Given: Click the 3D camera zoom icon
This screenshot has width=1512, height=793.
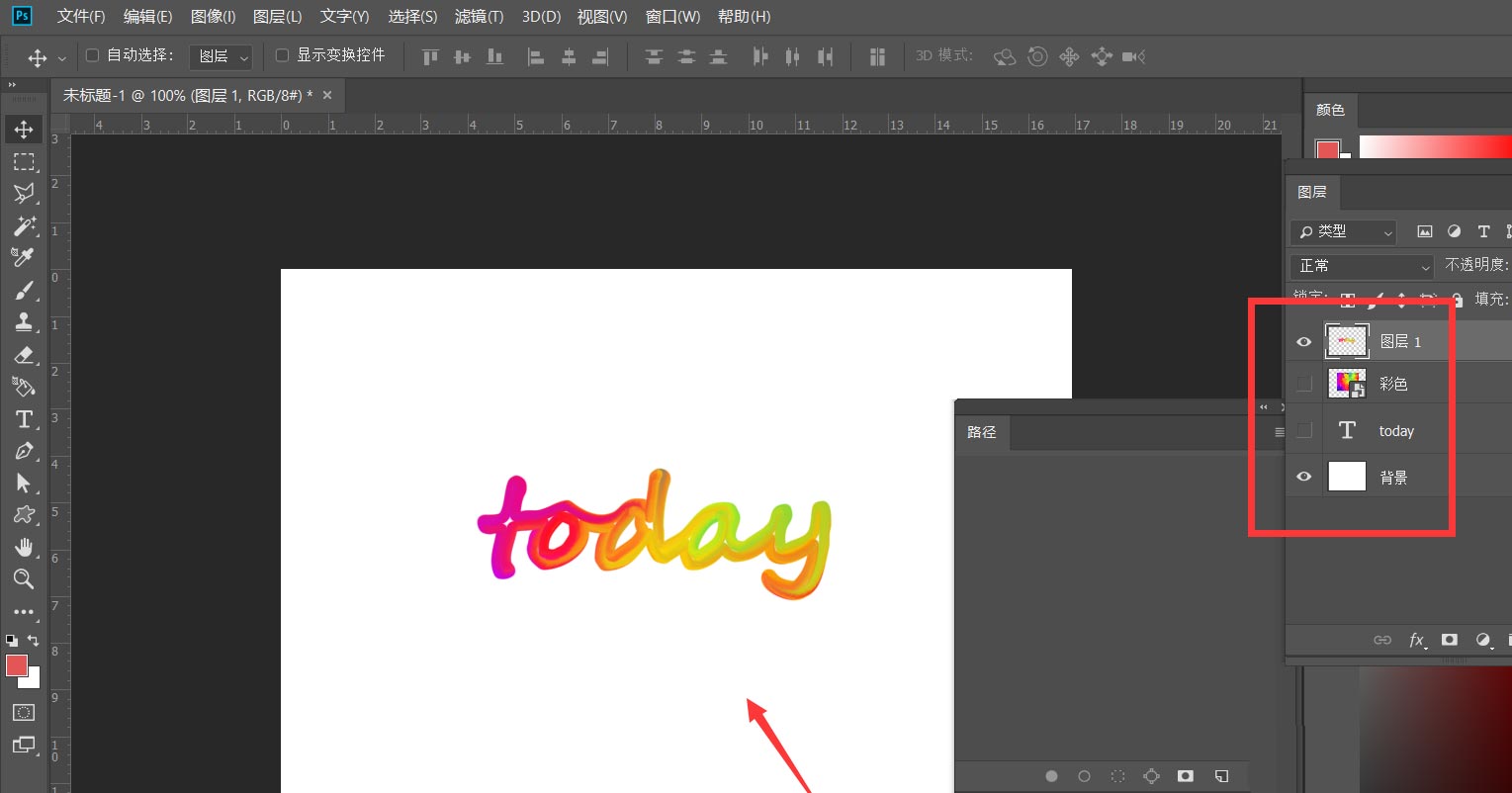Looking at the screenshot, I should pyautogui.click(x=1134, y=56).
